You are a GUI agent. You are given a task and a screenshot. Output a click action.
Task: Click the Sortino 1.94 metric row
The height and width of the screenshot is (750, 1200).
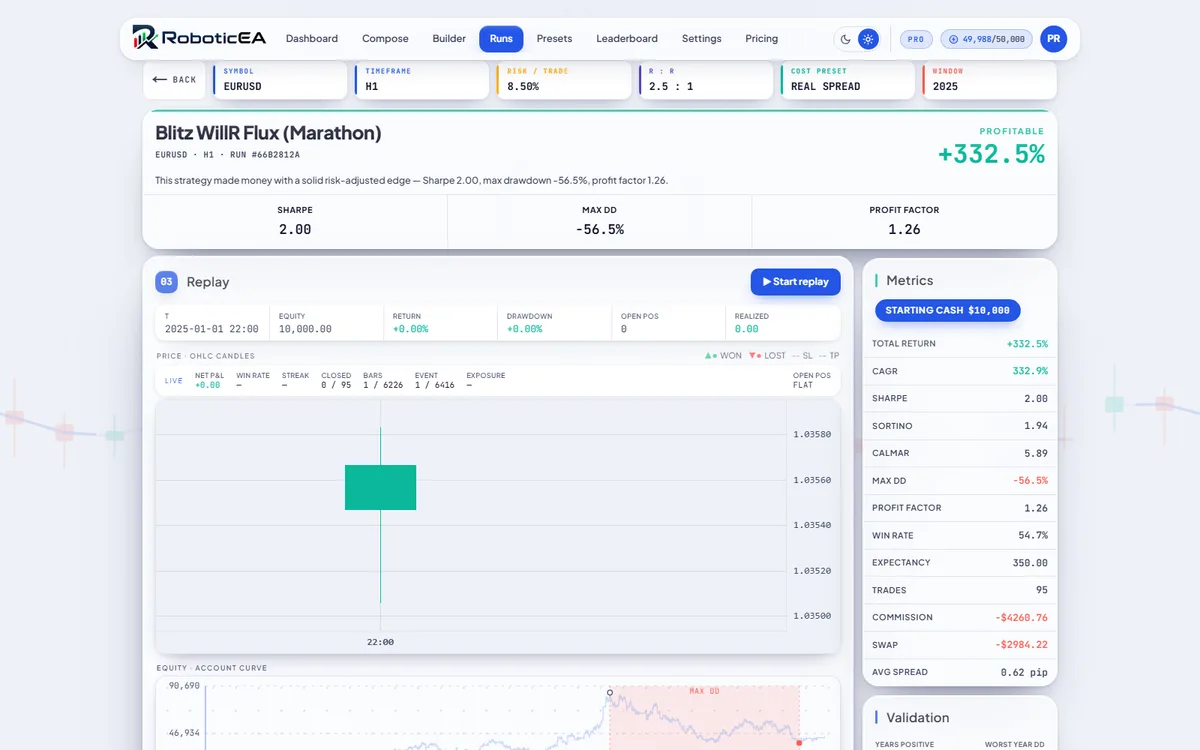pyautogui.click(x=960, y=426)
